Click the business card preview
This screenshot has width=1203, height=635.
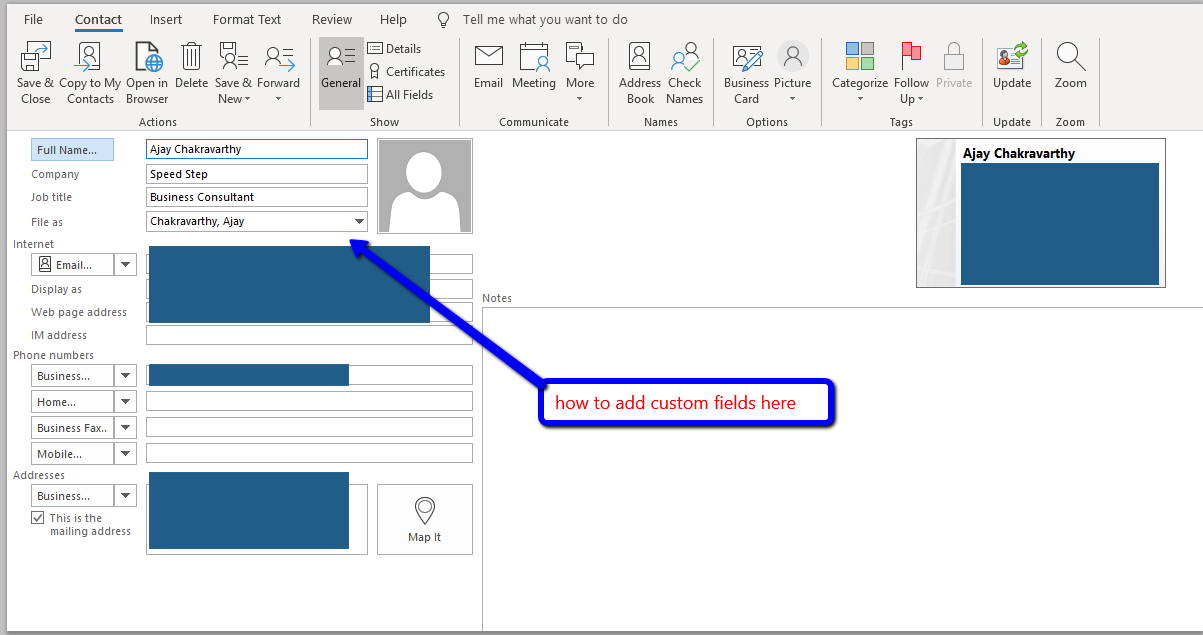click(x=1041, y=213)
